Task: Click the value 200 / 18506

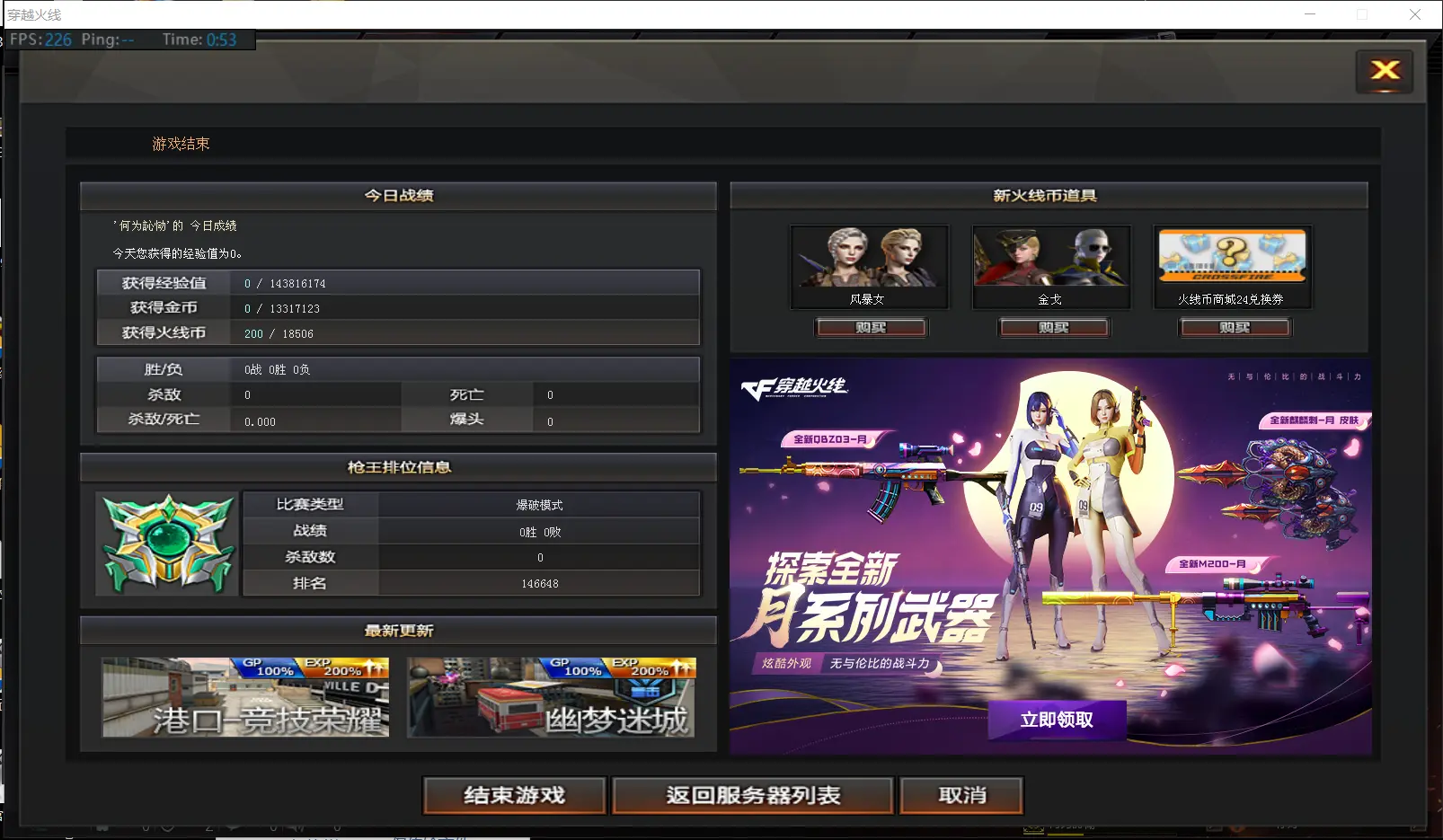Action: (x=279, y=334)
